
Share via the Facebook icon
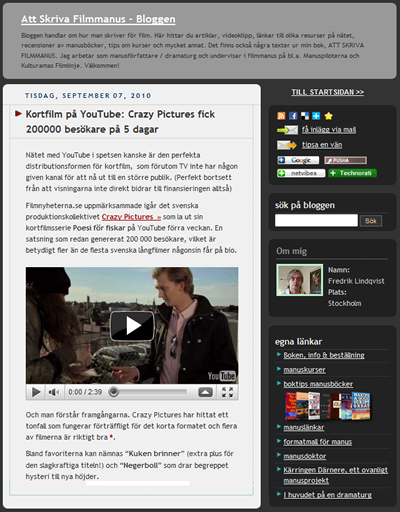pos(293,116)
